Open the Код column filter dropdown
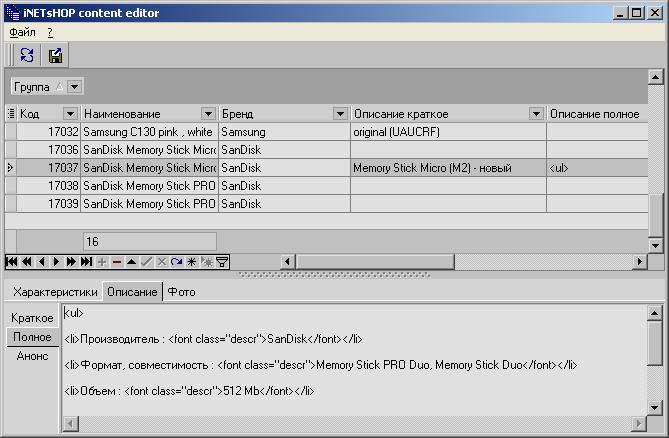 70,113
